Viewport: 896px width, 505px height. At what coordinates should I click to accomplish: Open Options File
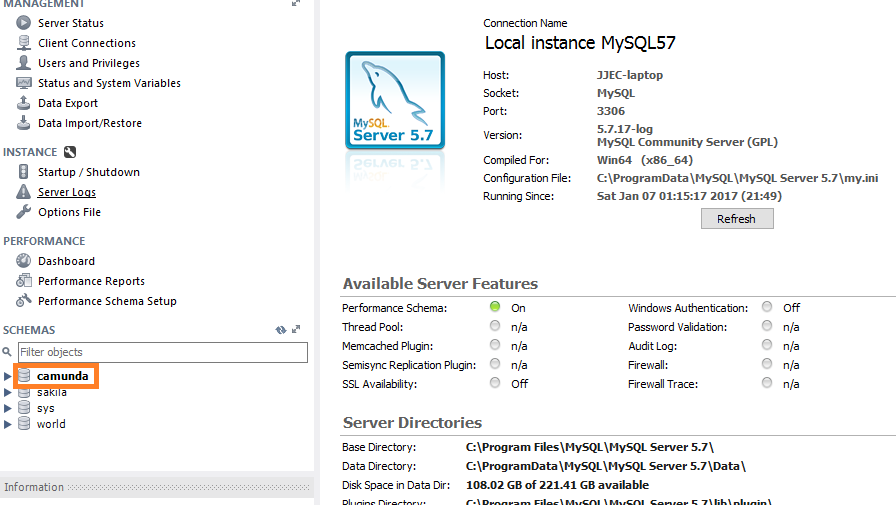click(69, 212)
